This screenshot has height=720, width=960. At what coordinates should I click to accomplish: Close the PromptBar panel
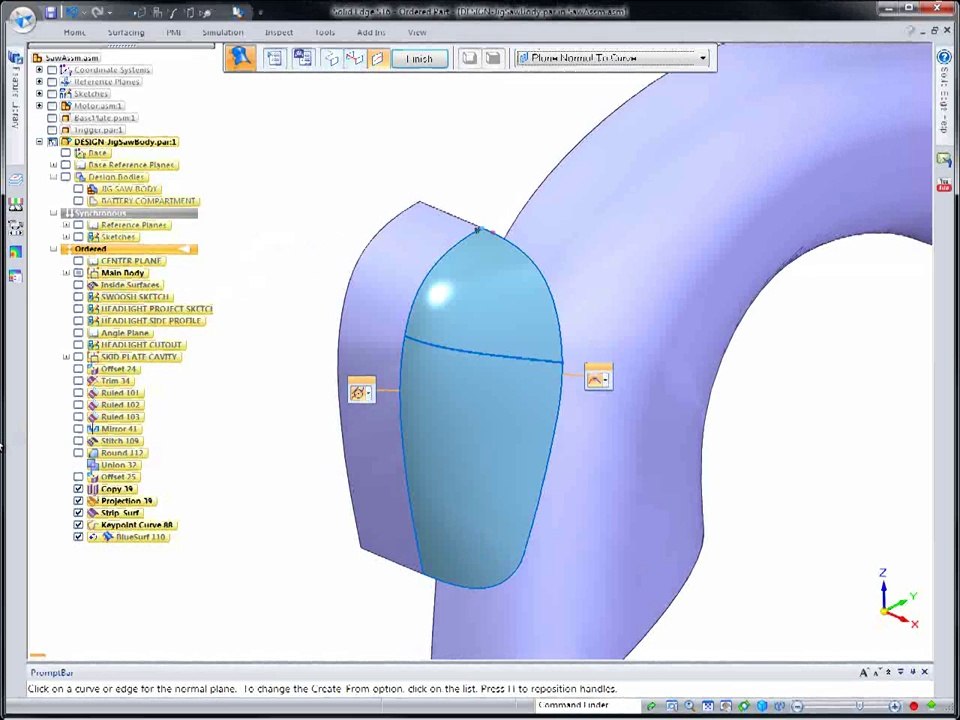click(x=925, y=672)
